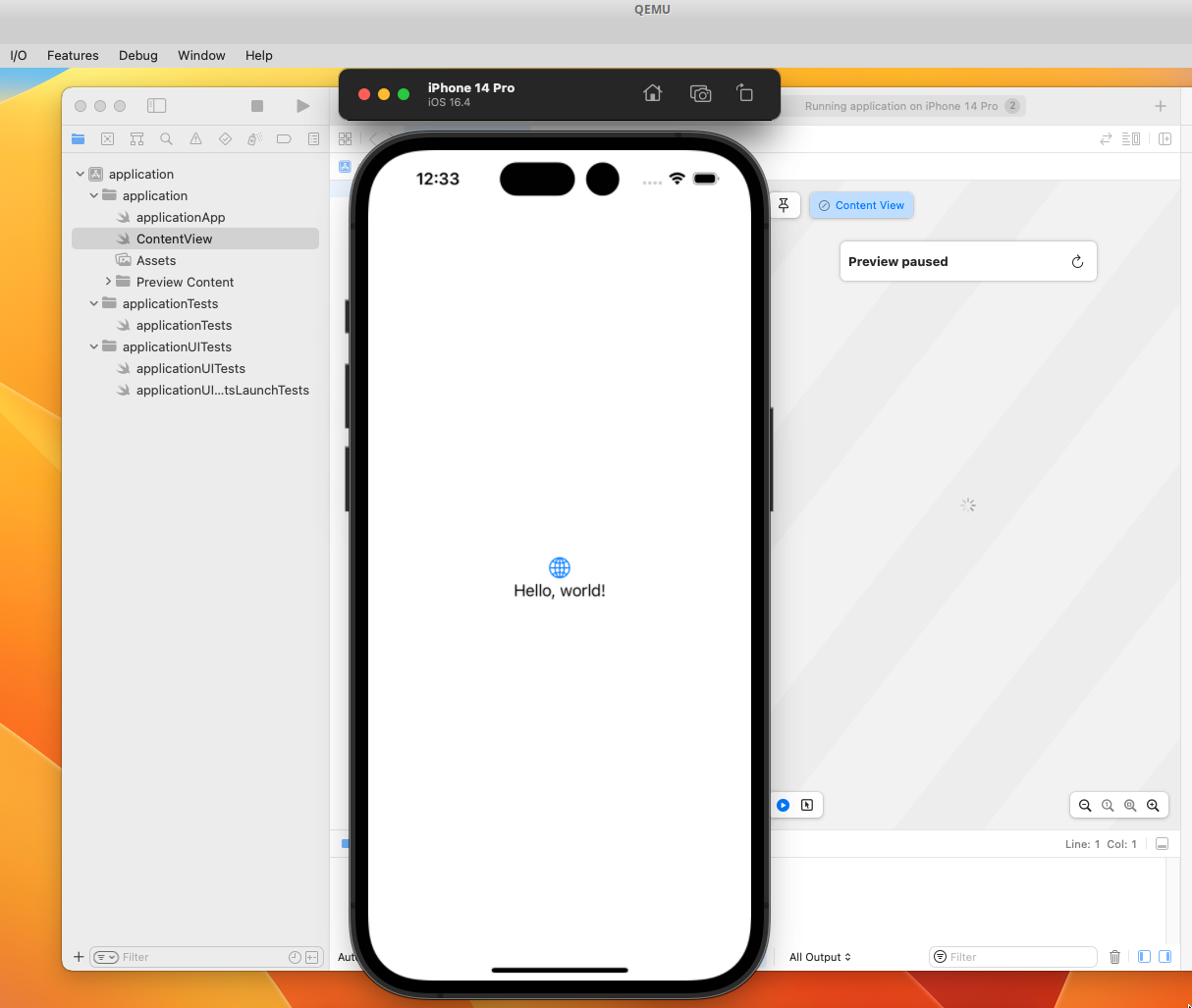
Task: Toggle live preview mode button
Action: [784, 805]
